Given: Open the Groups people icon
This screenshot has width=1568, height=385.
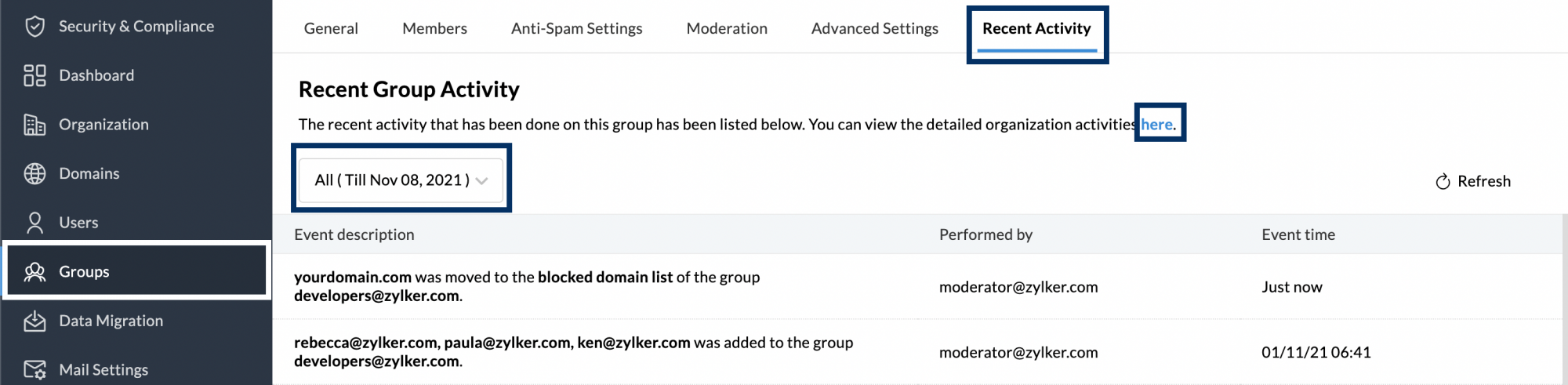Looking at the screenshot, I should pos(34,272).
